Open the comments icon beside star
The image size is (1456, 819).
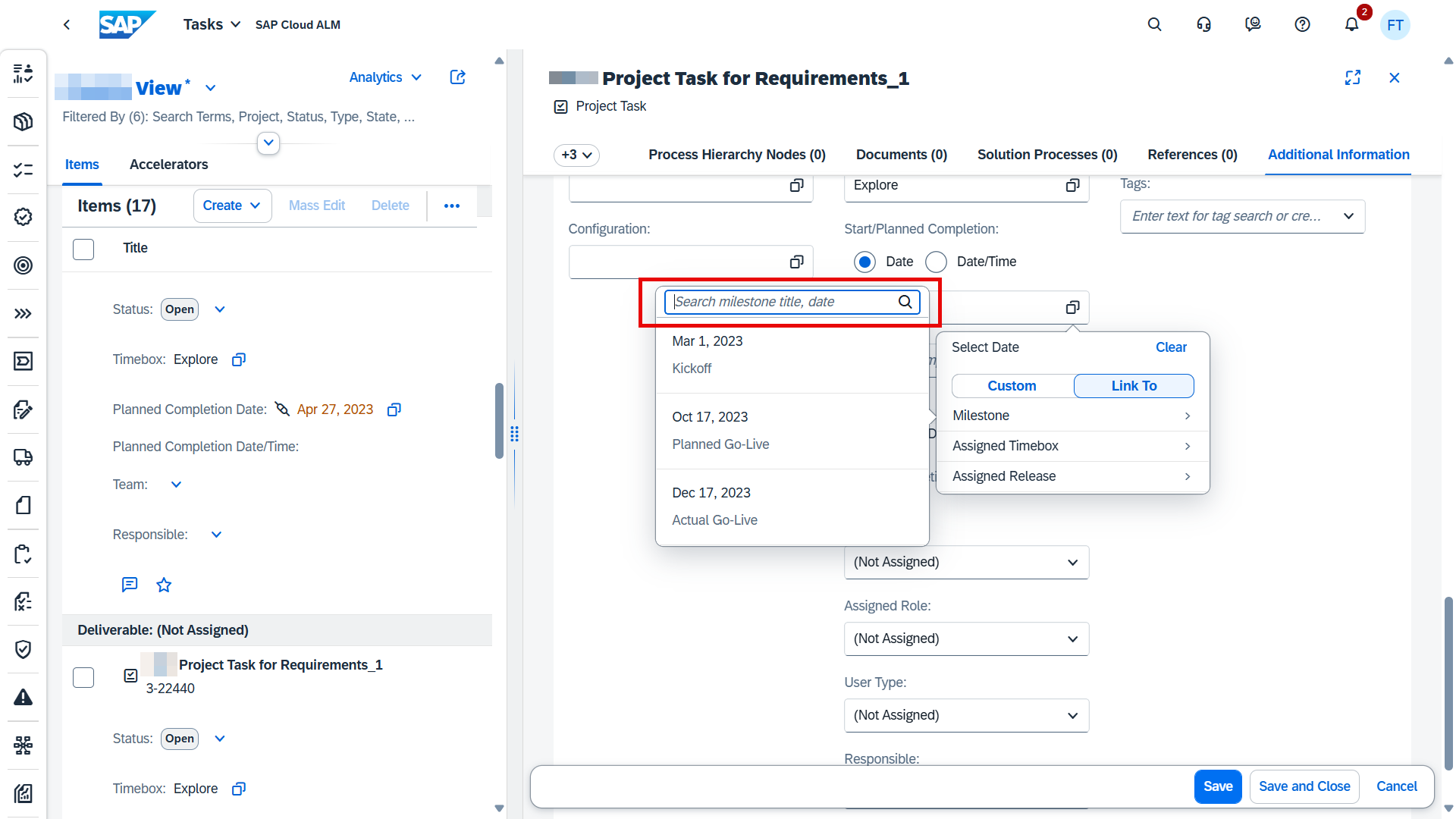click(x=130, y=585)
